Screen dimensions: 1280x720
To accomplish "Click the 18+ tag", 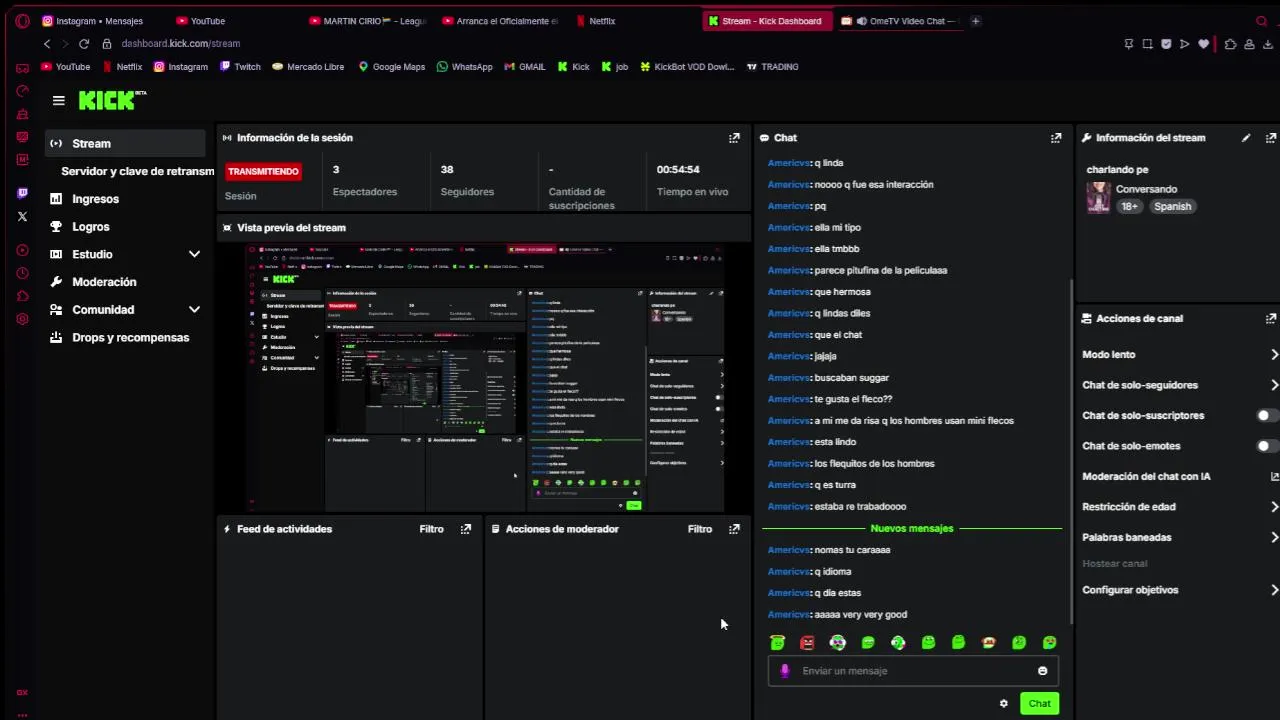I will coord(1129,207).
